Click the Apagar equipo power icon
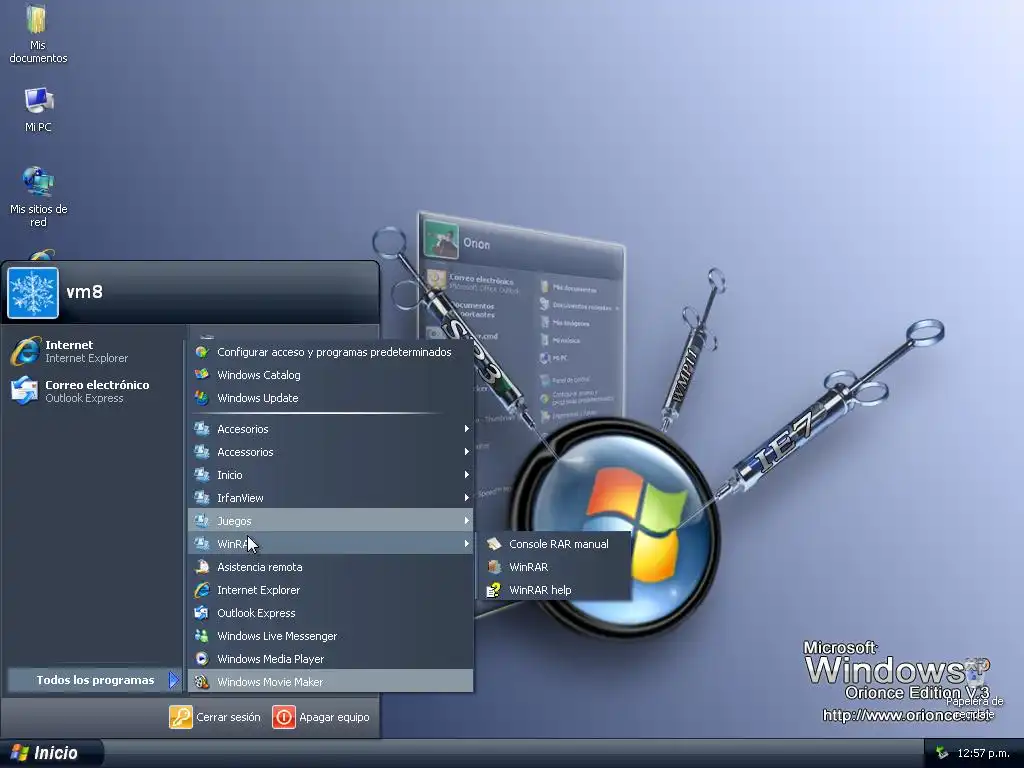The image size is (1024, 768). [283, 717]
